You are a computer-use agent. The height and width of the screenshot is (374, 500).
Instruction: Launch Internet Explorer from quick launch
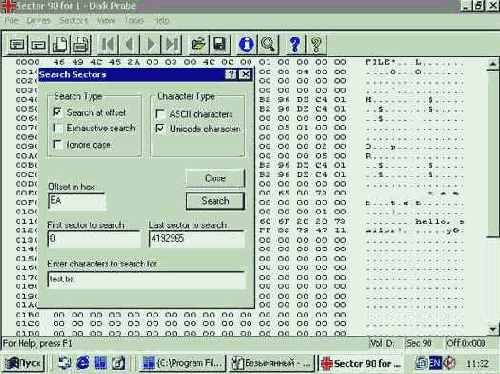click(x=82, y=363)
